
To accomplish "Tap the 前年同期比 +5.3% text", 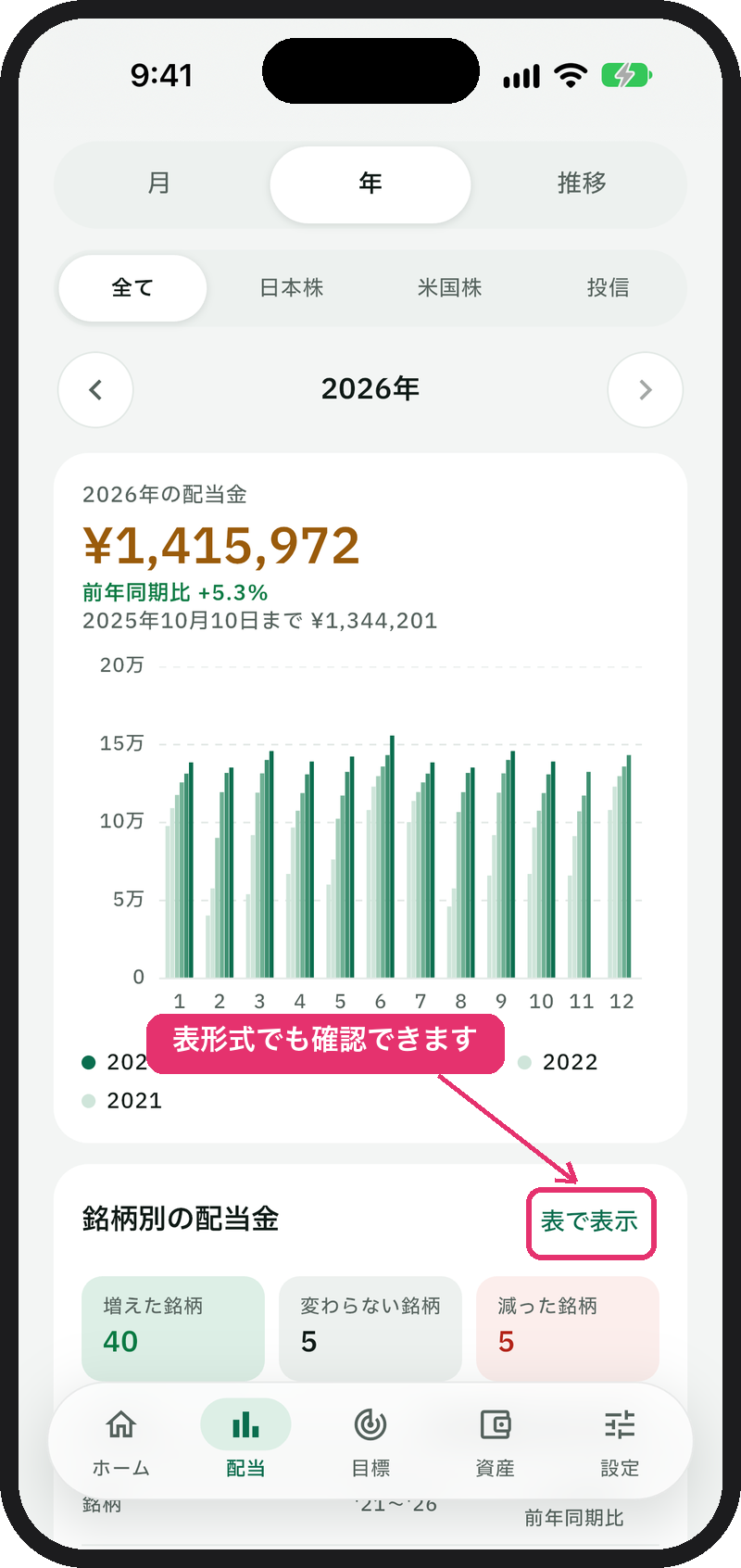I will click(x=175, y=593).
